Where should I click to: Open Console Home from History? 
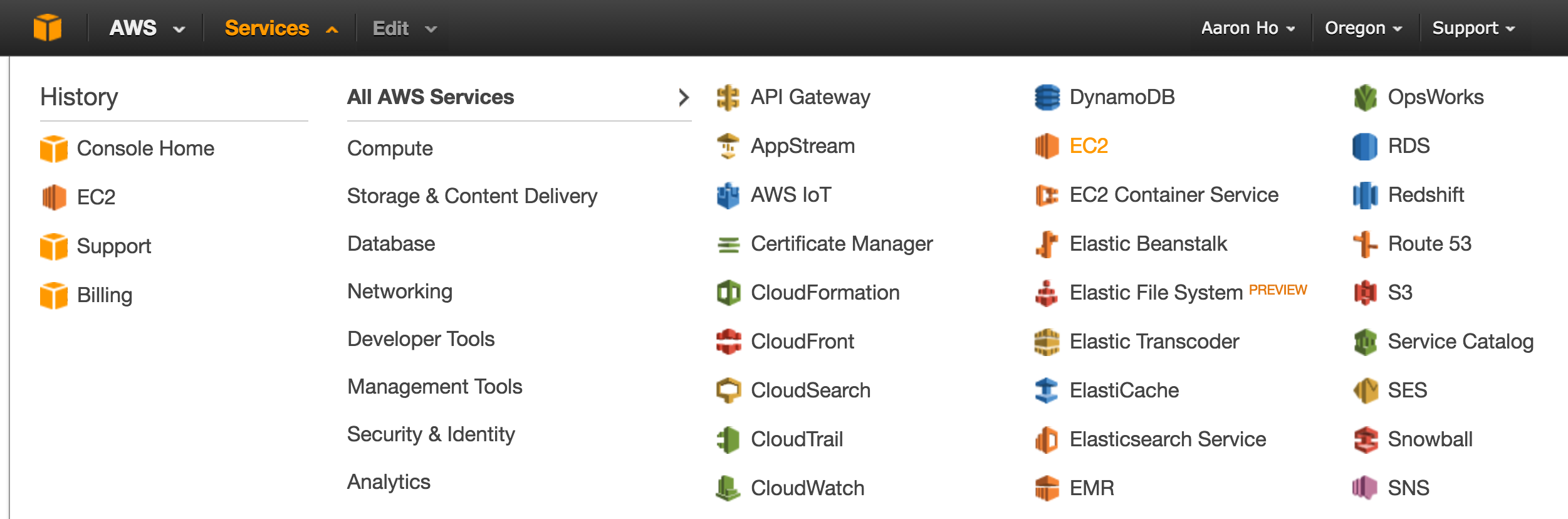click(145, 149)
